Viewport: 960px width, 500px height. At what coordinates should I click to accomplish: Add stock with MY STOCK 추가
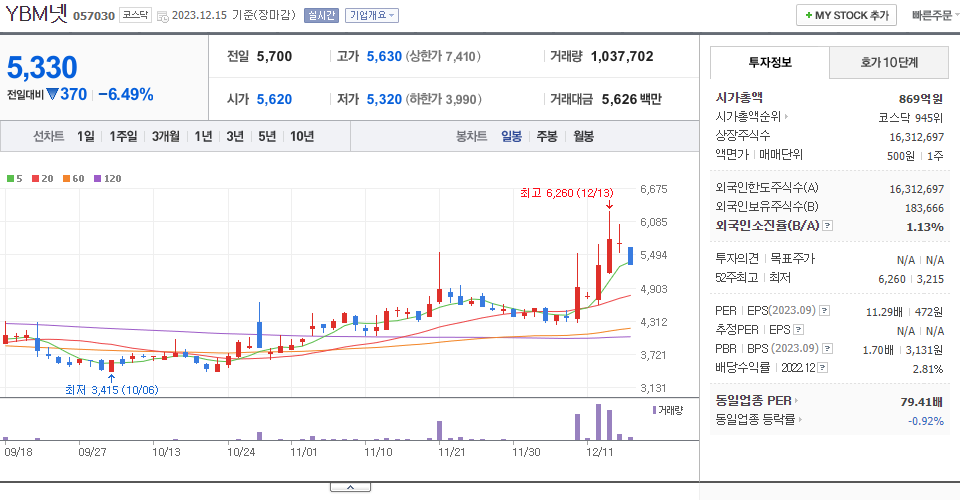(846, 15)
